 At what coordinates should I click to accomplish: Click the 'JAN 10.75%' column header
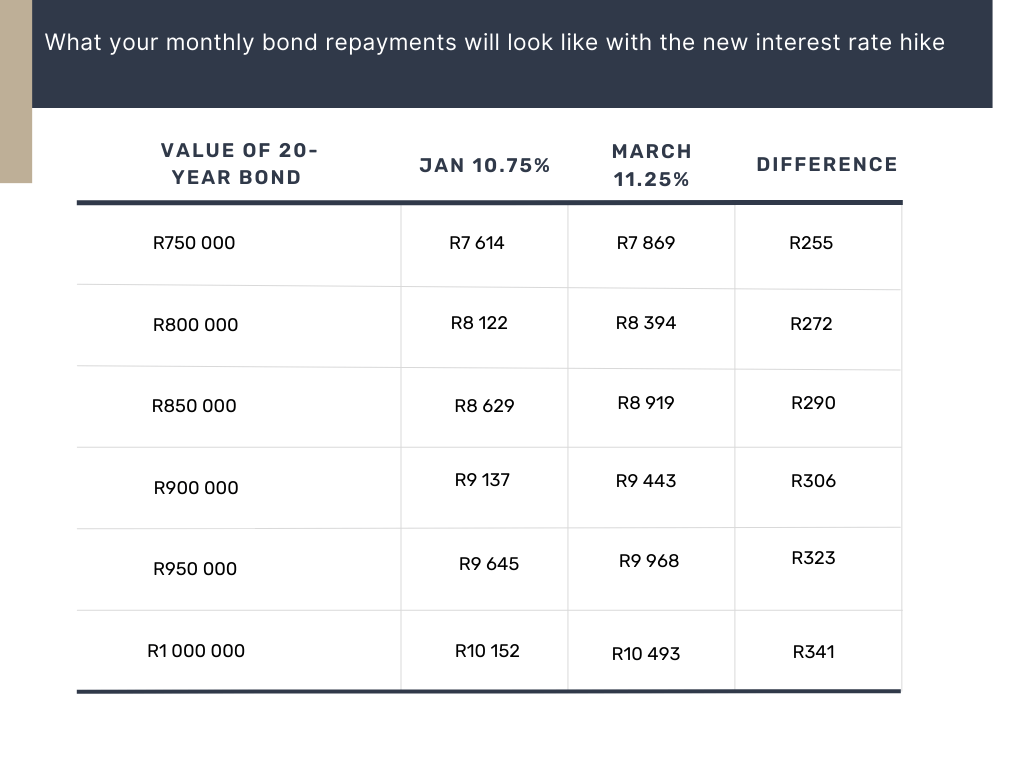click(x=485, y=165)
